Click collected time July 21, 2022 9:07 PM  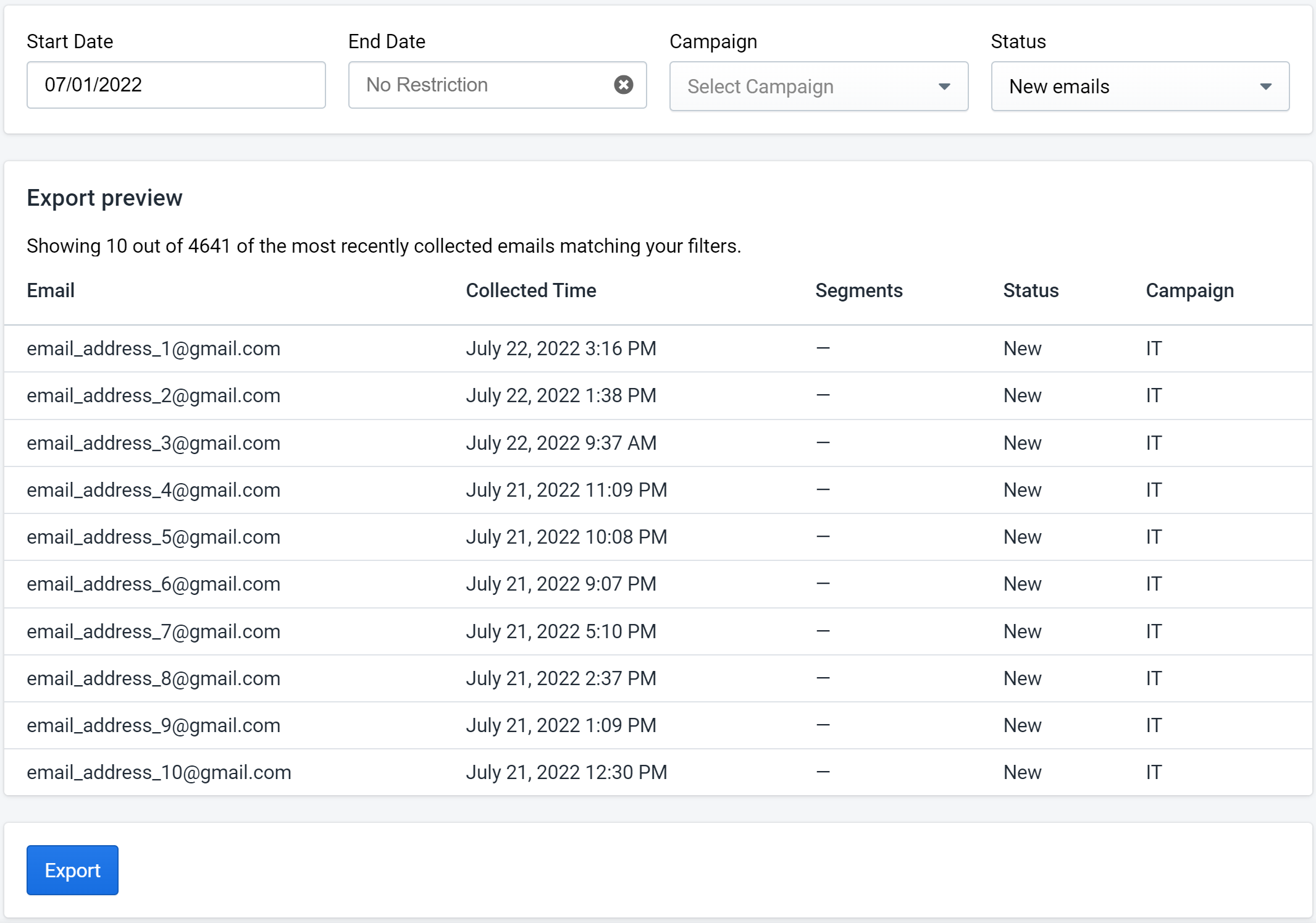tap(561, 584)
